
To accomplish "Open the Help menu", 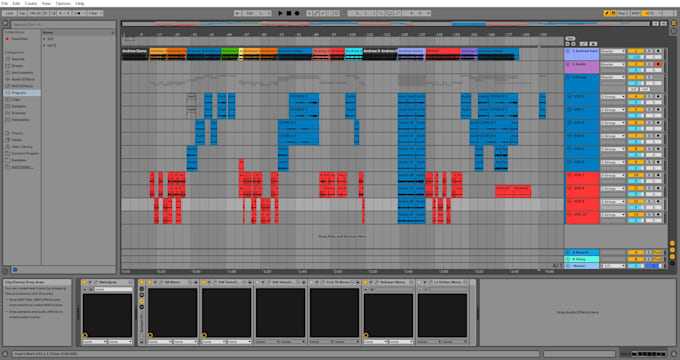I will tap(80, 3).
